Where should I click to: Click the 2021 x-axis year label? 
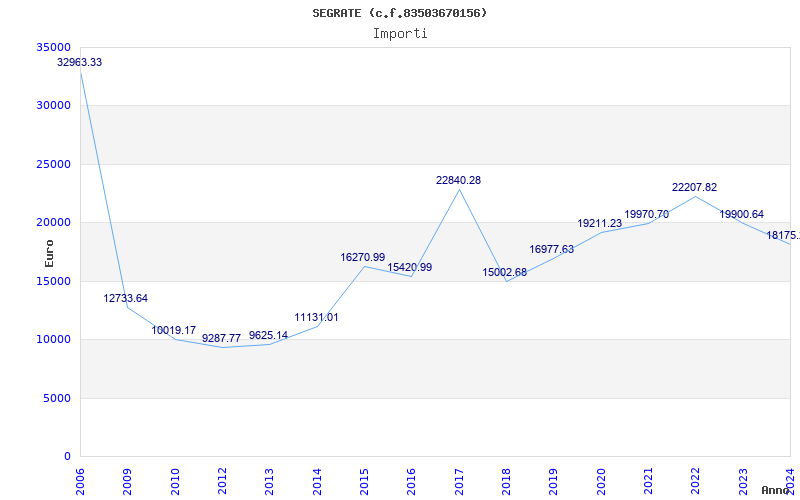pyautogui.click(x=648, y=482)
